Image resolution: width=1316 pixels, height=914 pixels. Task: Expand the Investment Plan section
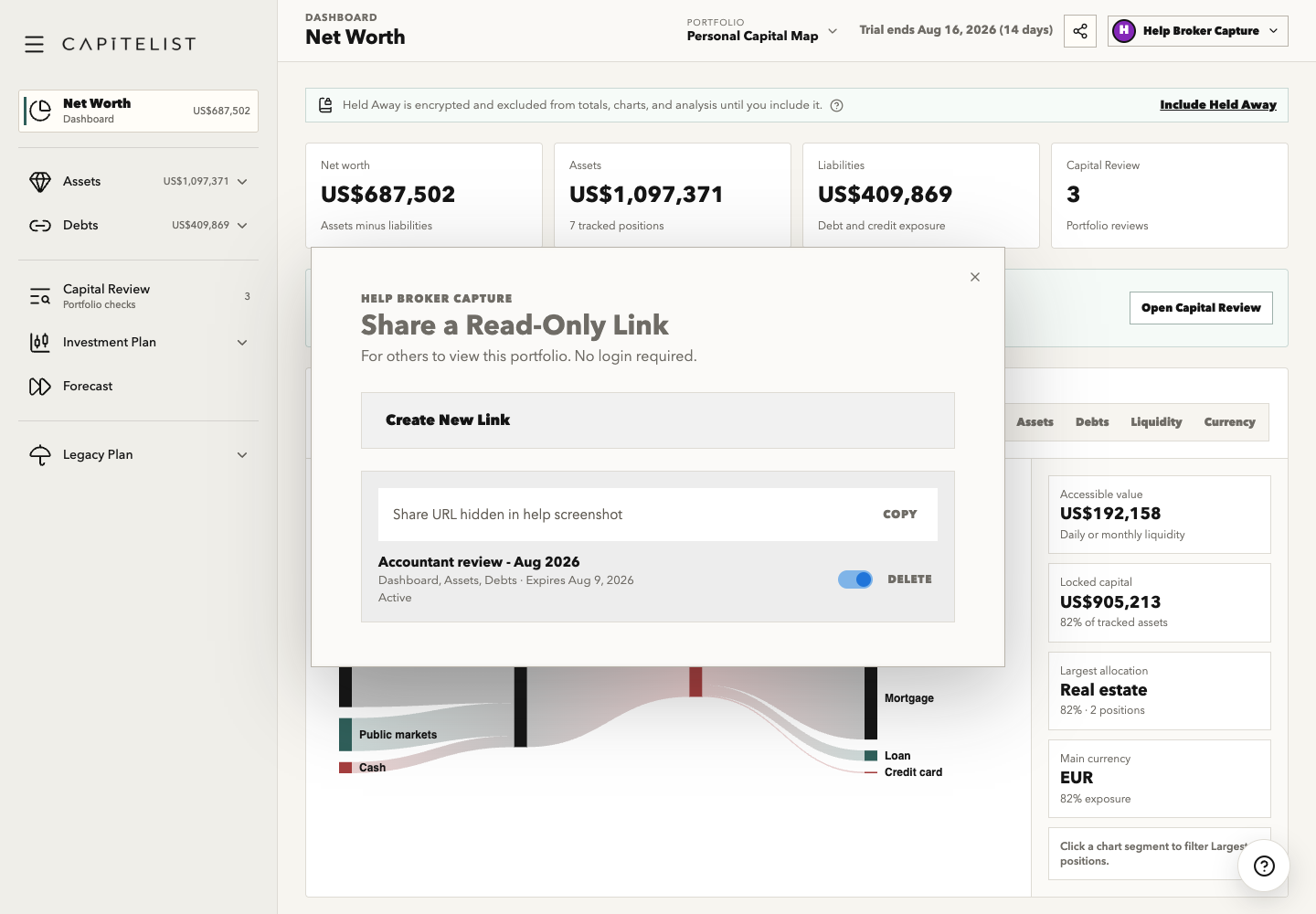242,343
